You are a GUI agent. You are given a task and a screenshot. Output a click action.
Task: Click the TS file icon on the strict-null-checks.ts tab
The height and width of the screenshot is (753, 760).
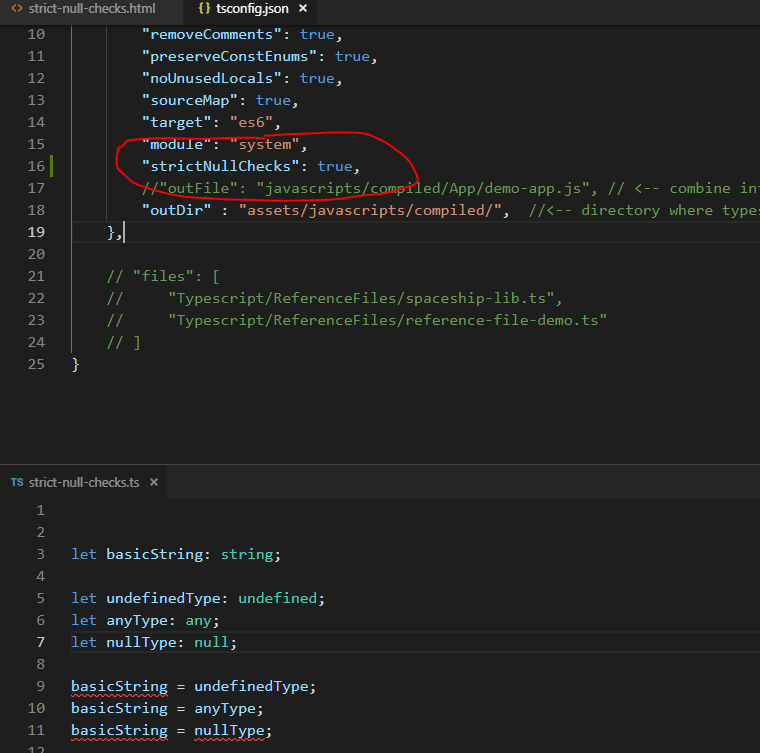tap(17, 482)
